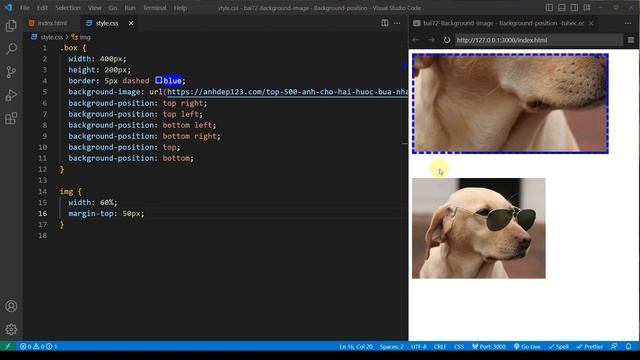Open the Run and Debug view
This screenshot has width=640, height=360.
tap(11, 96)
